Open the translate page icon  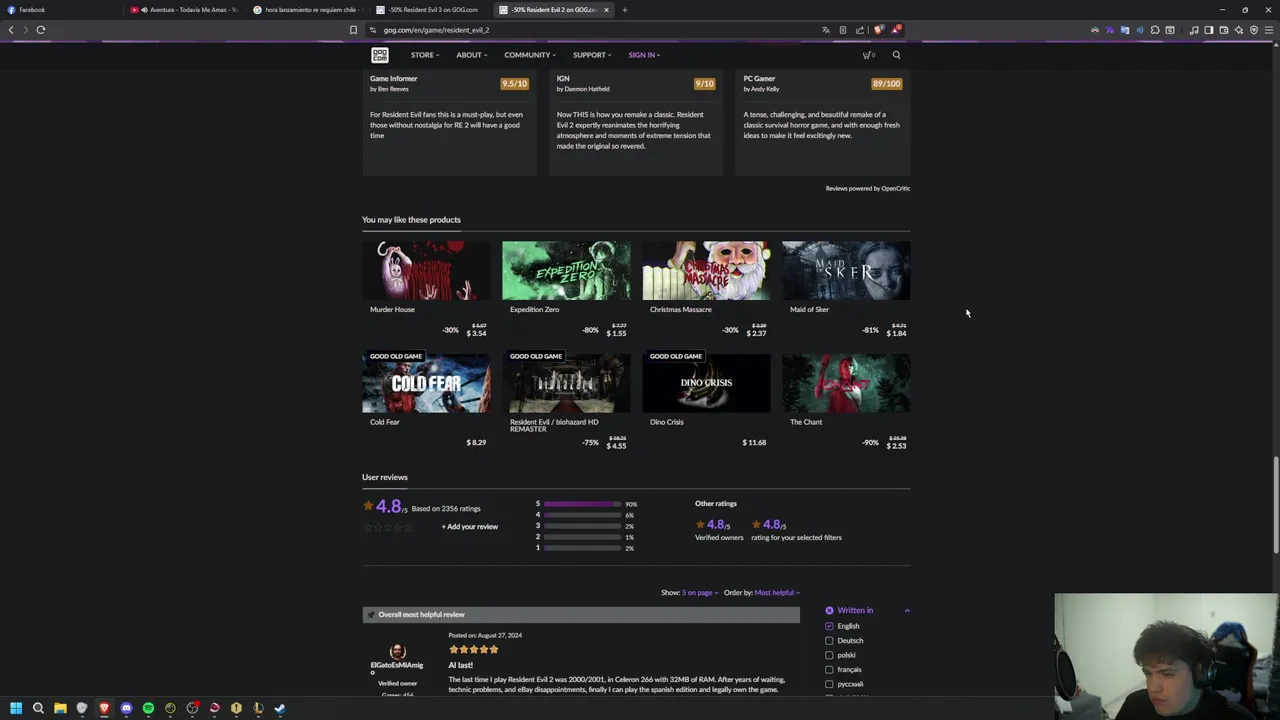pos(826,30)
